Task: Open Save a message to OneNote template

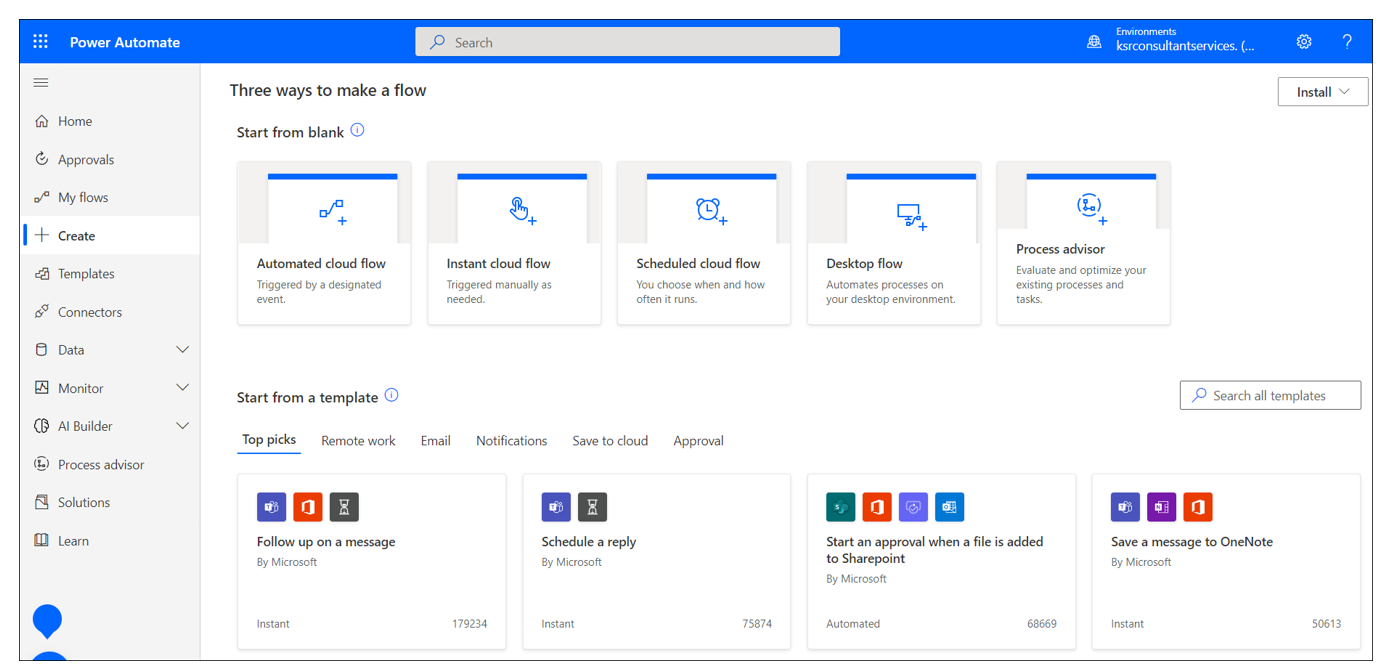Action: click(1226, 561)
